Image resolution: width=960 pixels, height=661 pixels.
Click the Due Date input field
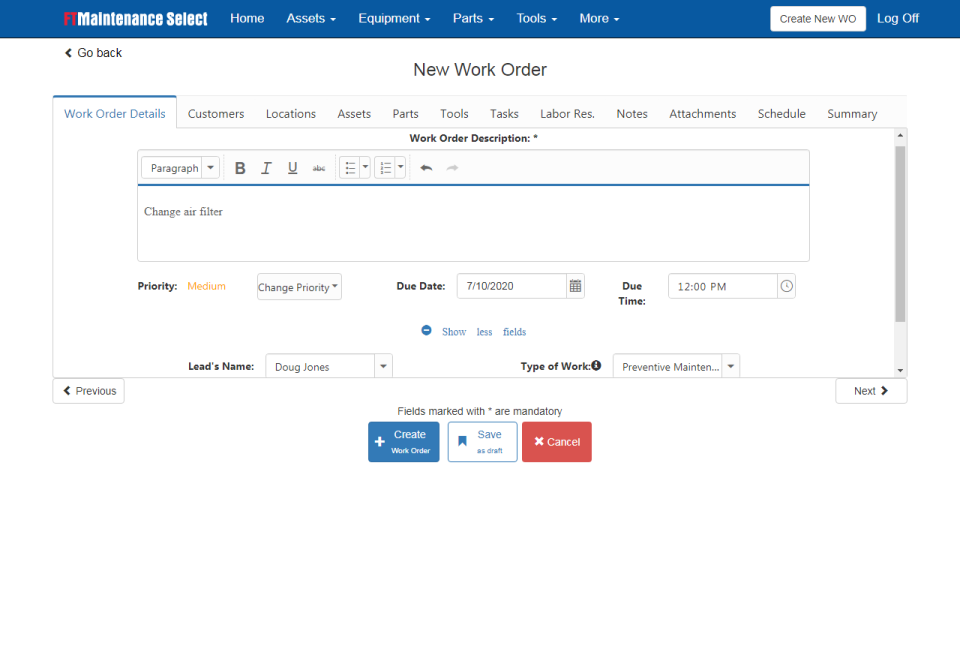click(512, 286)
